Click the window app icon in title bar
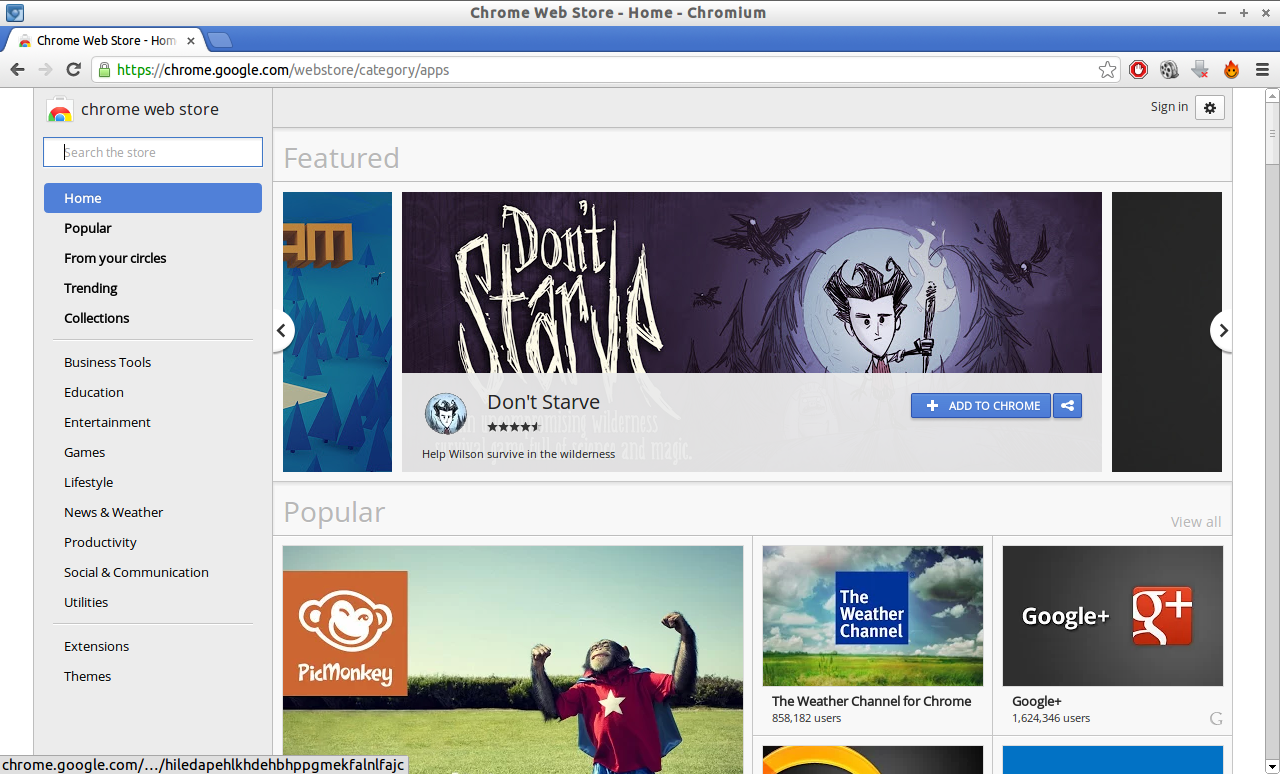This screenshot has height=774, width=1280. click(15, 13)
